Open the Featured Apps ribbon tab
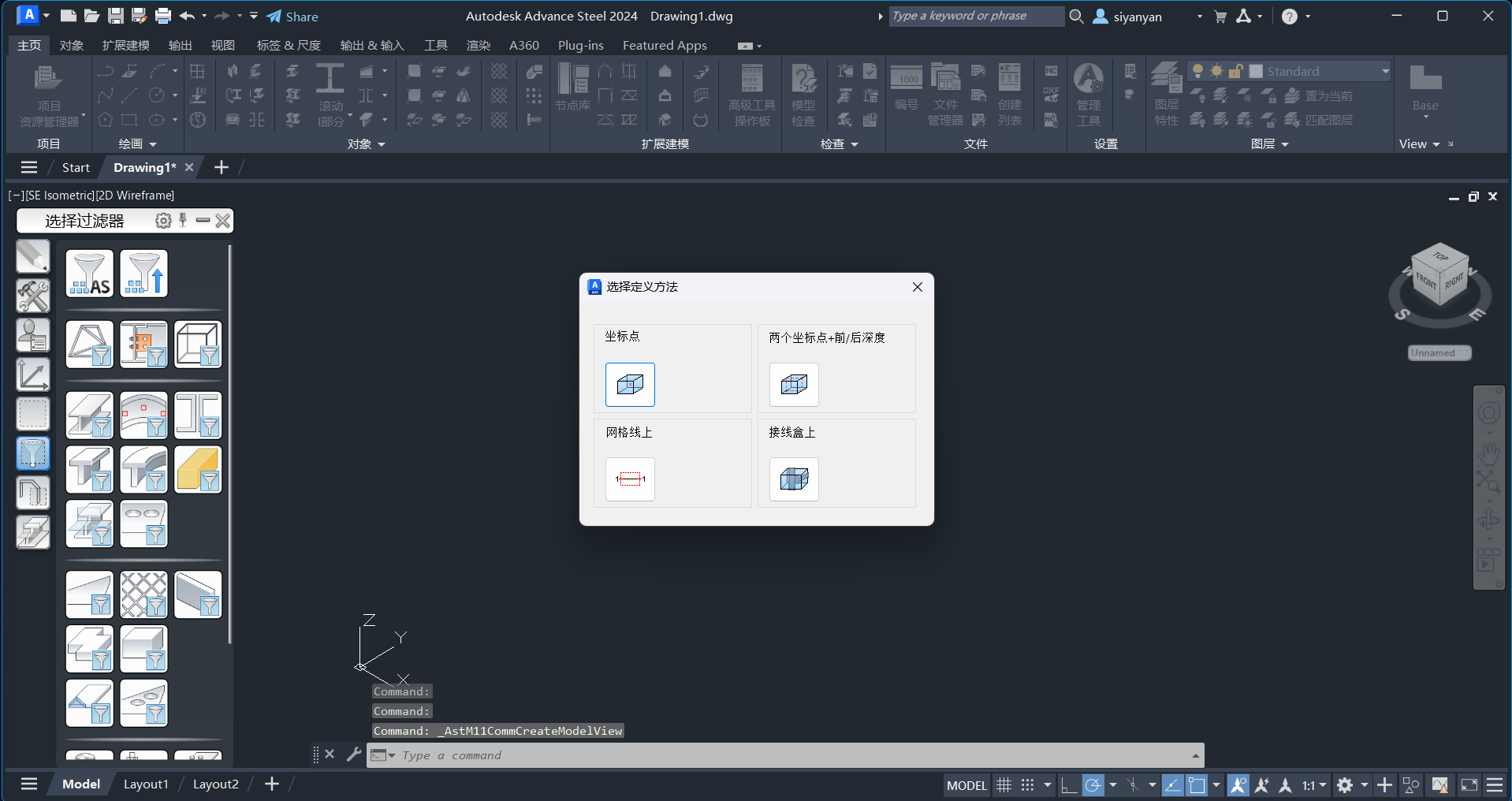Viewport: 1512px width, 801px height. 665,46
